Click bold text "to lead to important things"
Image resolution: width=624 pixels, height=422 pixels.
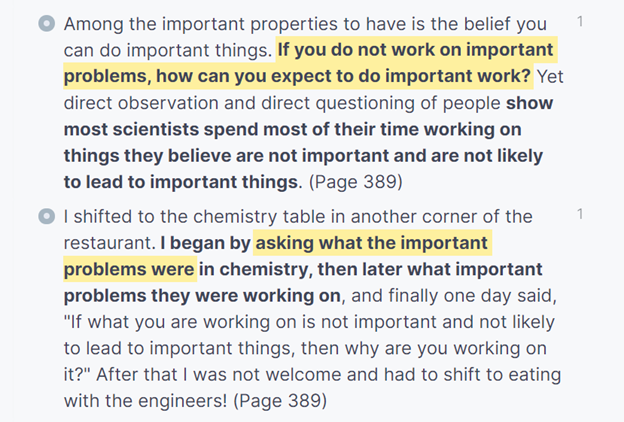[x=181, y=182]
